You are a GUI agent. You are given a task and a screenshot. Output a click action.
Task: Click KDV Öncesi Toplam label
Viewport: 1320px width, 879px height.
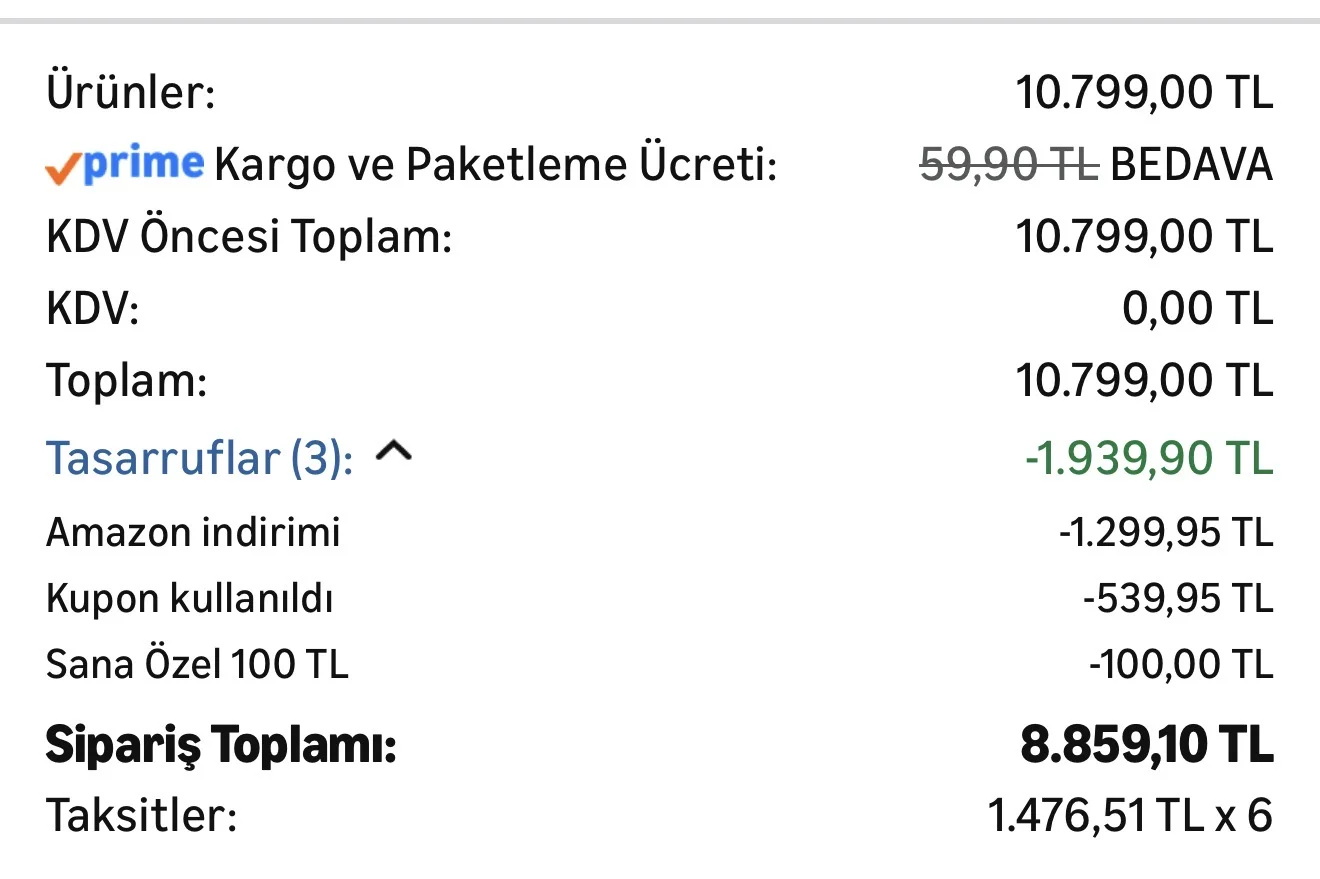(249, 238)
